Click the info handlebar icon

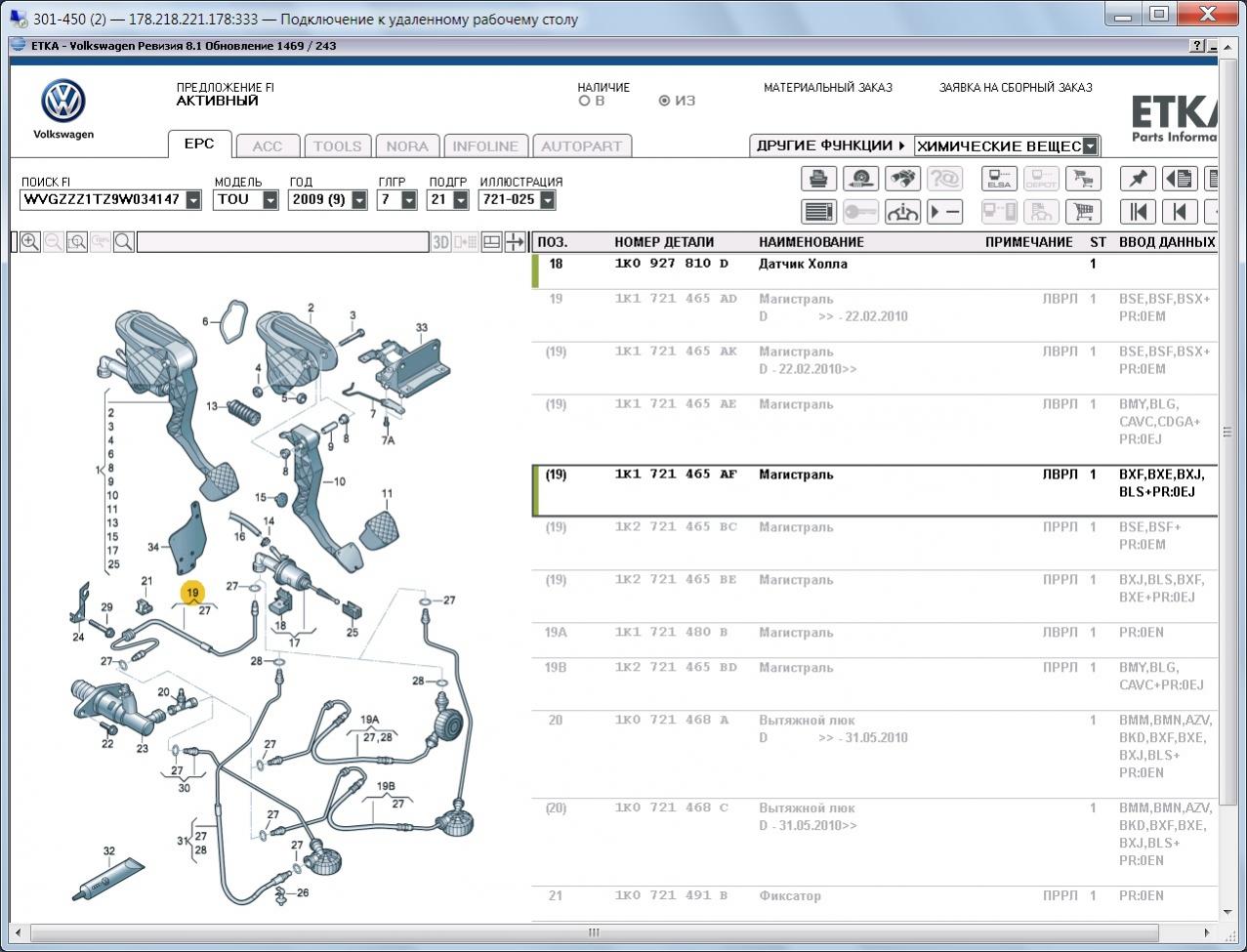tap(902, 211)
